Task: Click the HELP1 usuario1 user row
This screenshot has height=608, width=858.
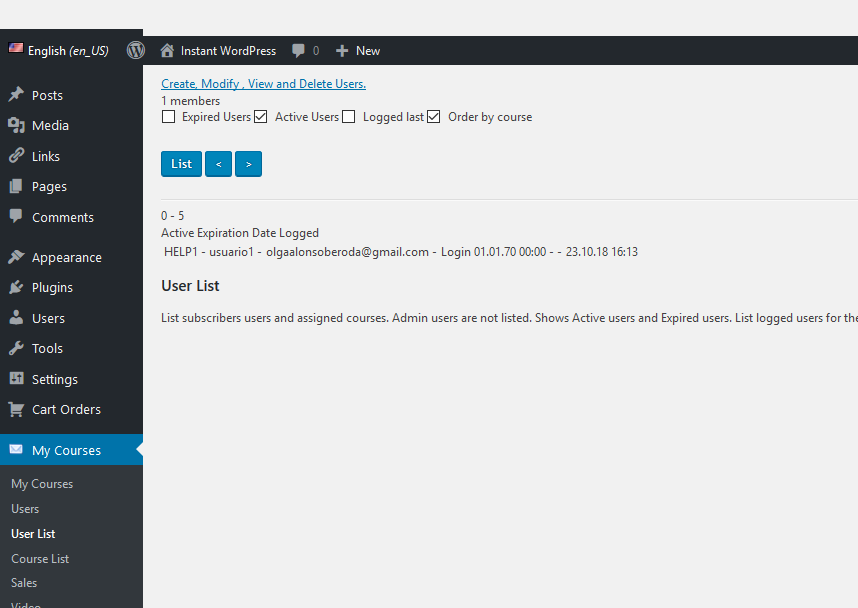Action: pos(401,252)
